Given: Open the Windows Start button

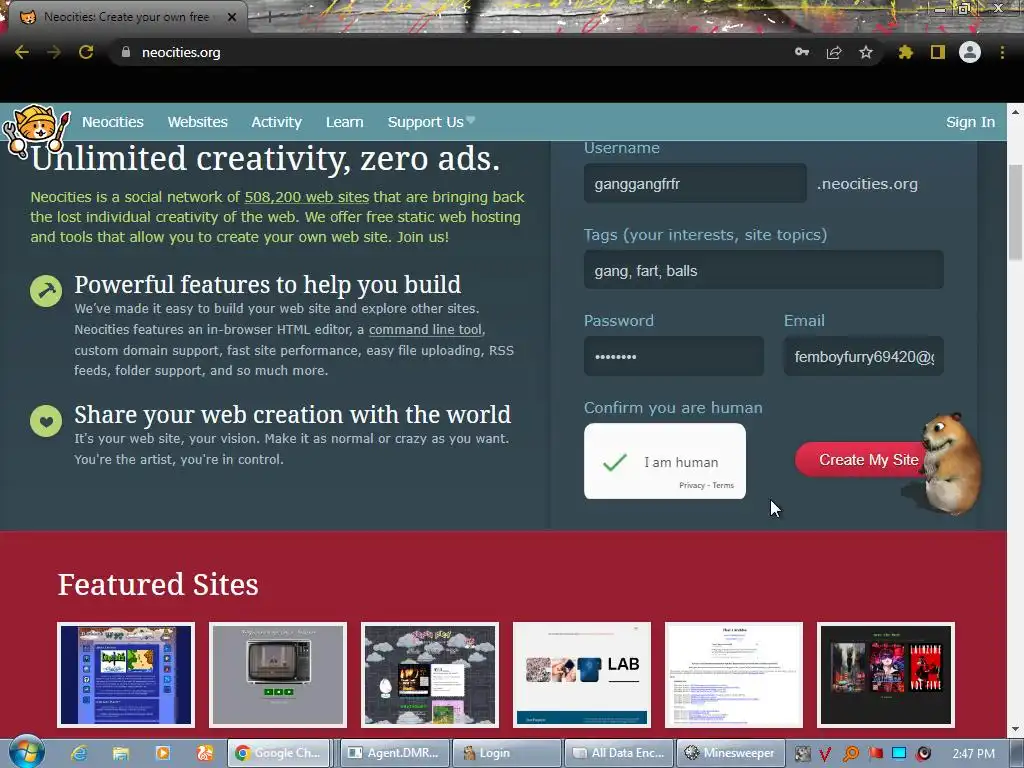Looking at the screenshot, I should [27, 752].
